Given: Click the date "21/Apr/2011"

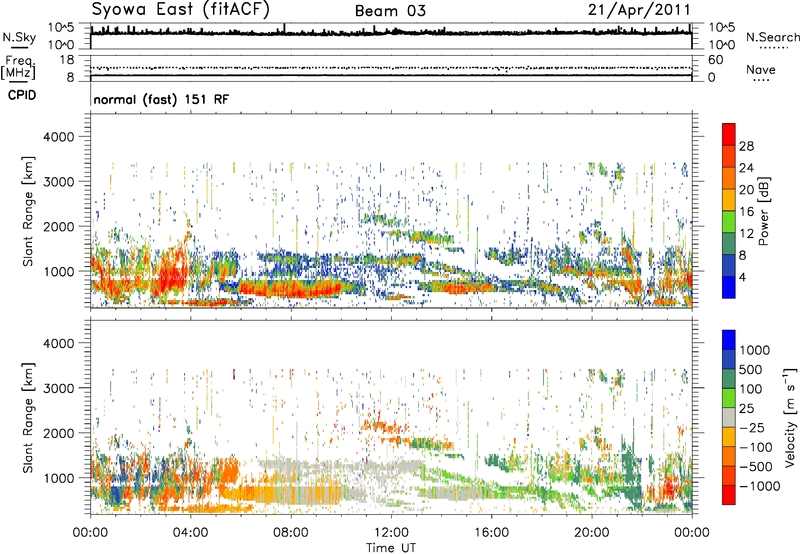Looking at the screenshot, I should pos(639,10).
